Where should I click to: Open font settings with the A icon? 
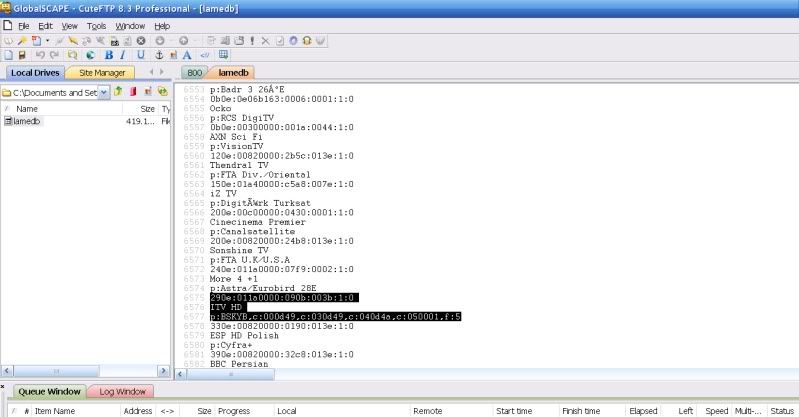pyautogui.click(x=187, y=55)
